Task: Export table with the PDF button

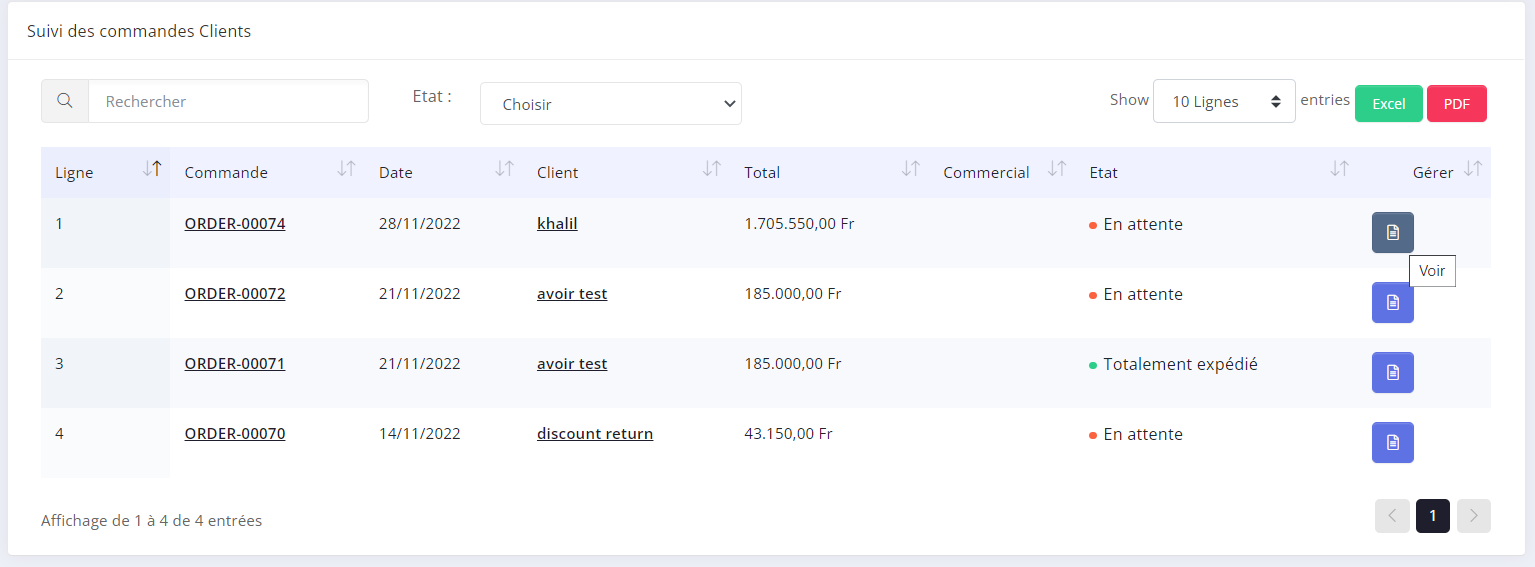Action: [x=1456, y=104]
